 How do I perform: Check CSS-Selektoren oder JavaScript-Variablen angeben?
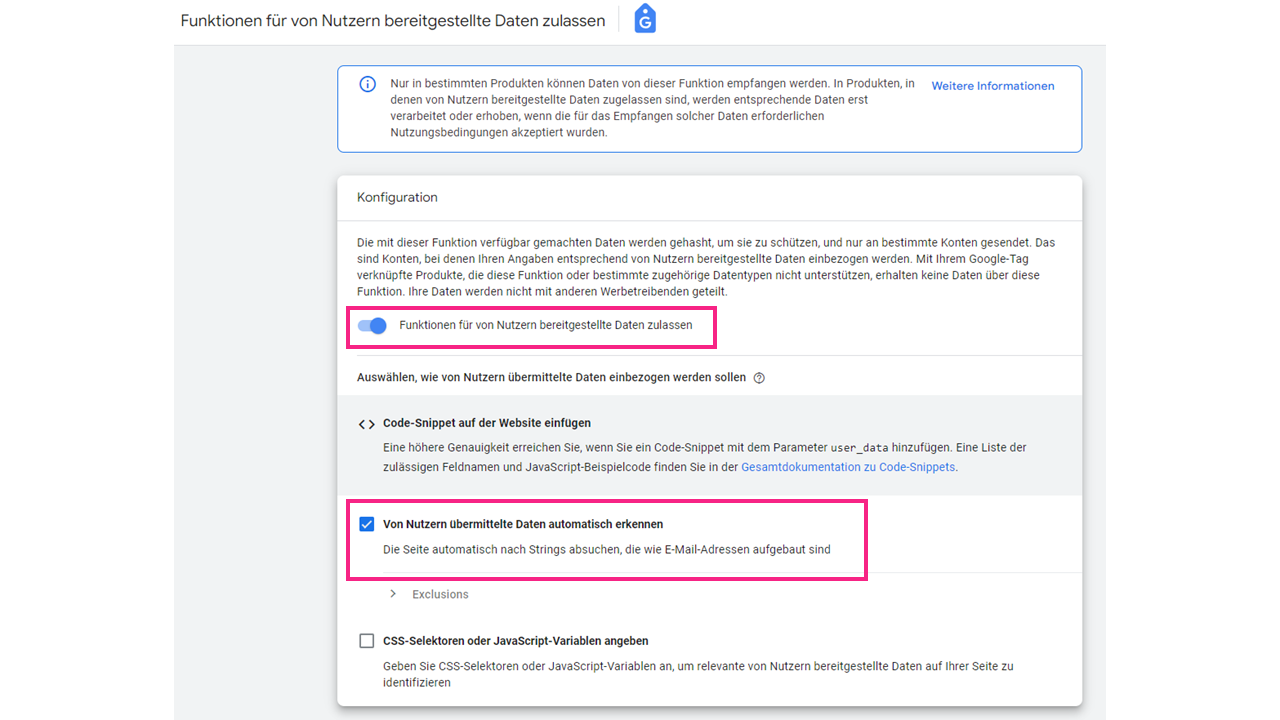pyautogui.click(x=367, y=641)
